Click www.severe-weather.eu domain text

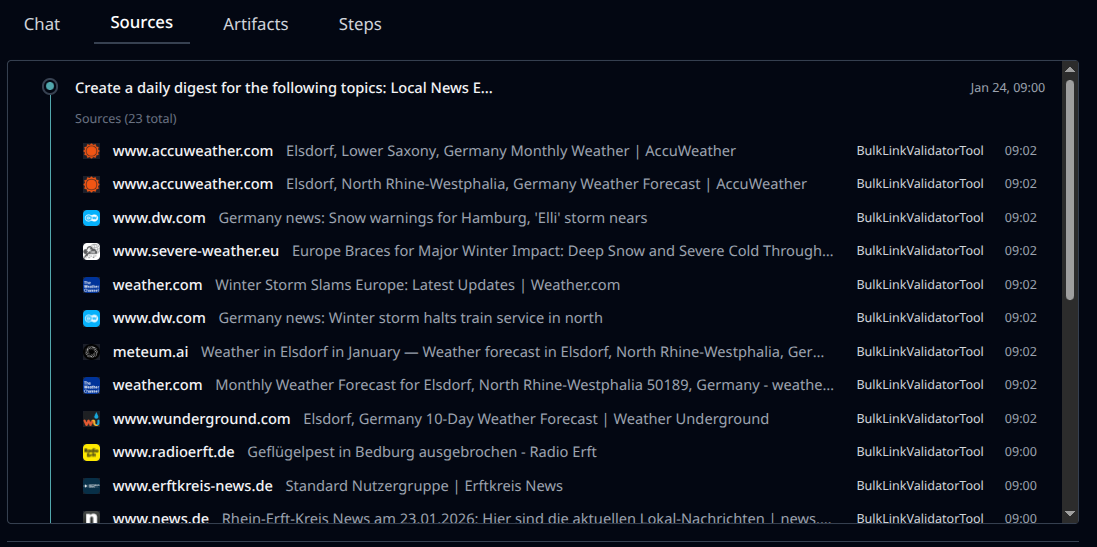pyautogui.click(x=196, y=251)
